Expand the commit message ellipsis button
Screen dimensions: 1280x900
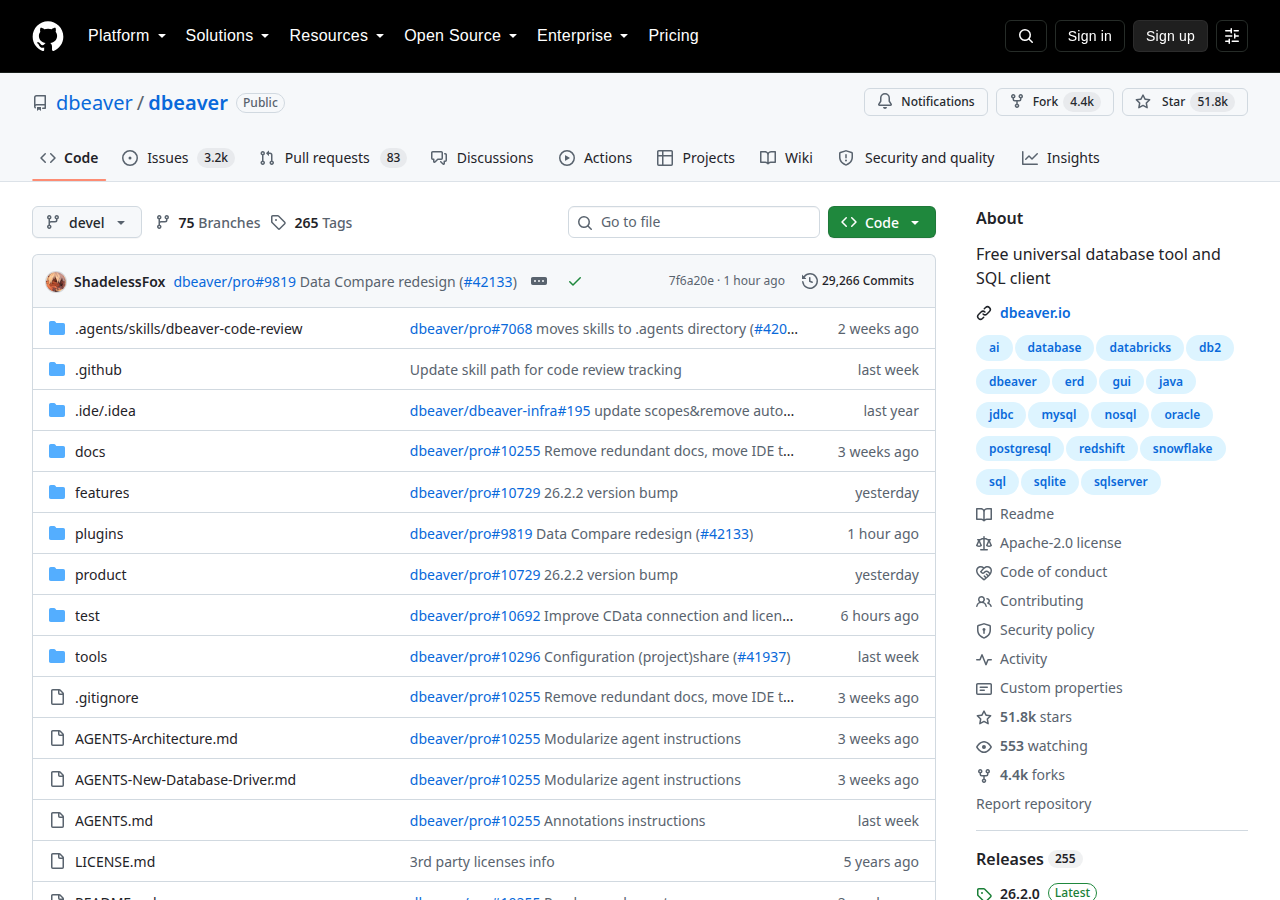click(539, 282)
